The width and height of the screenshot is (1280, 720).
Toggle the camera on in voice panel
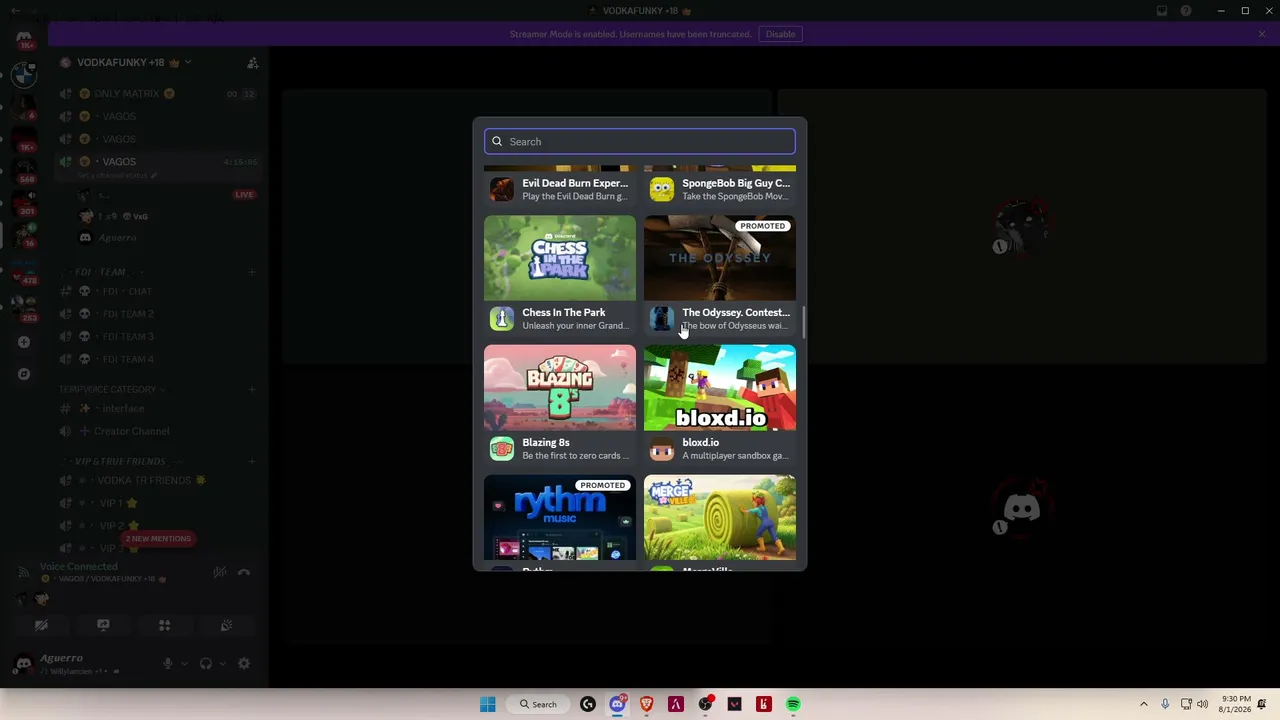click(41, 625)
